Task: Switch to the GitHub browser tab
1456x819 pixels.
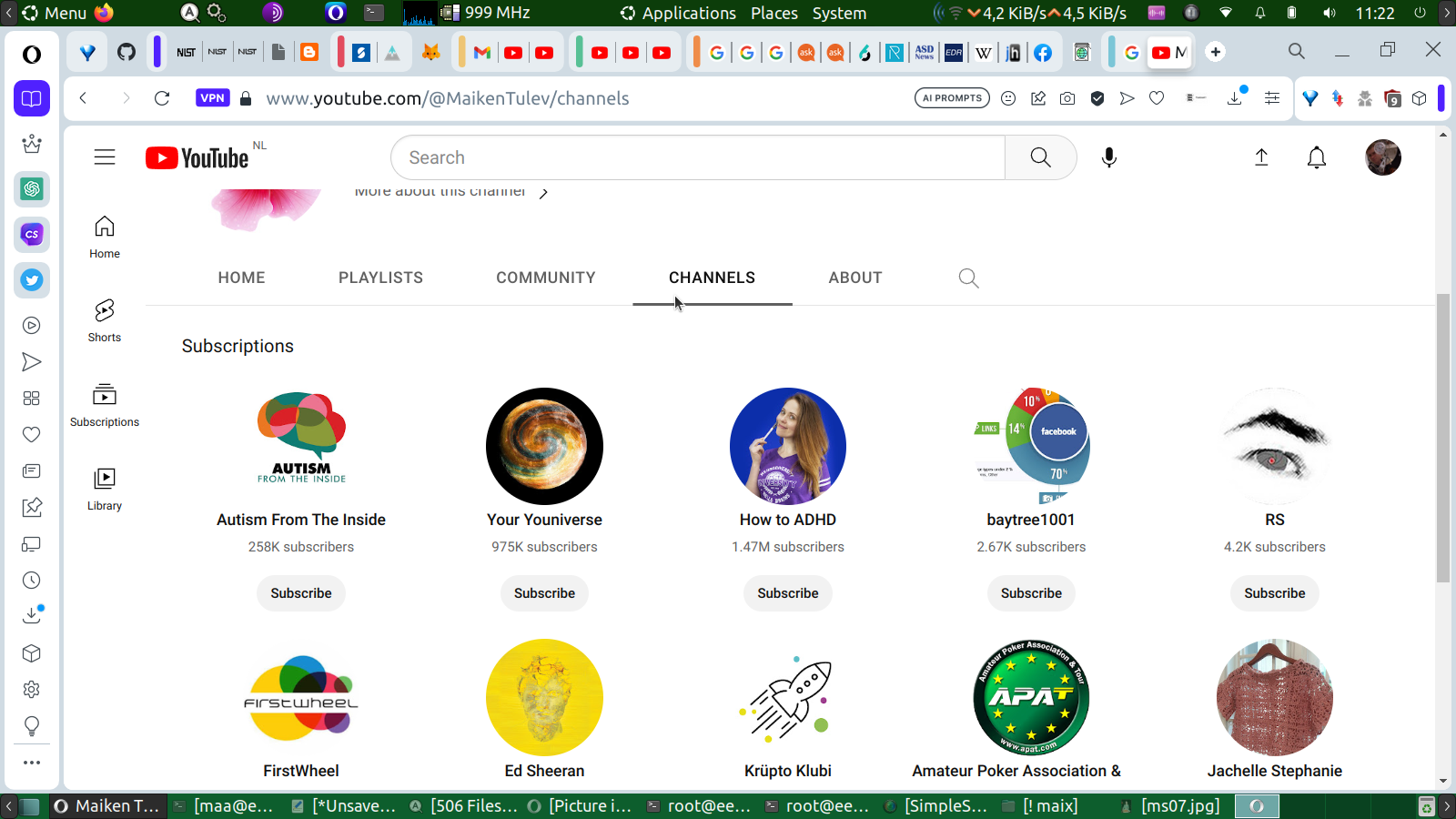Action: click(126, 53)
